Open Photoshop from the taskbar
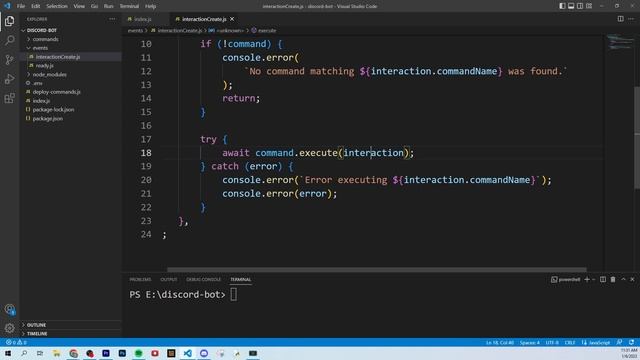 (x=122, y=353)
